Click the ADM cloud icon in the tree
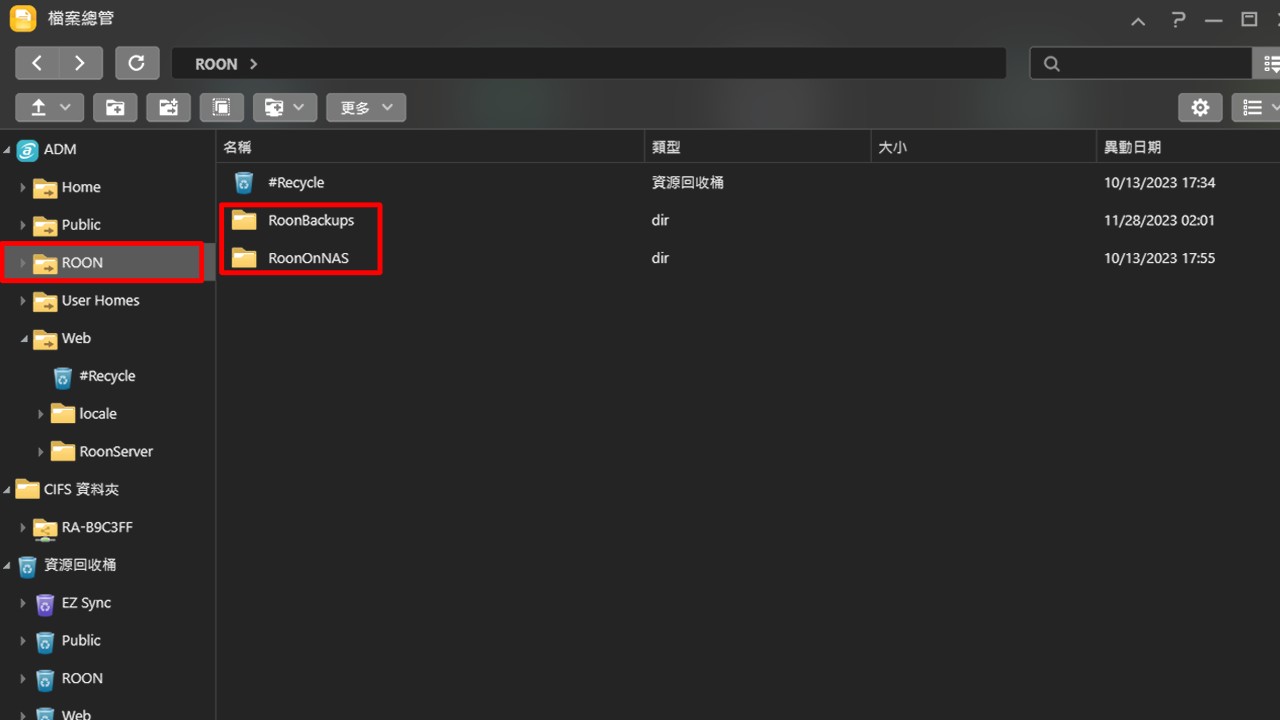Viewport: 1280px width, 720px height. [28, 150]
